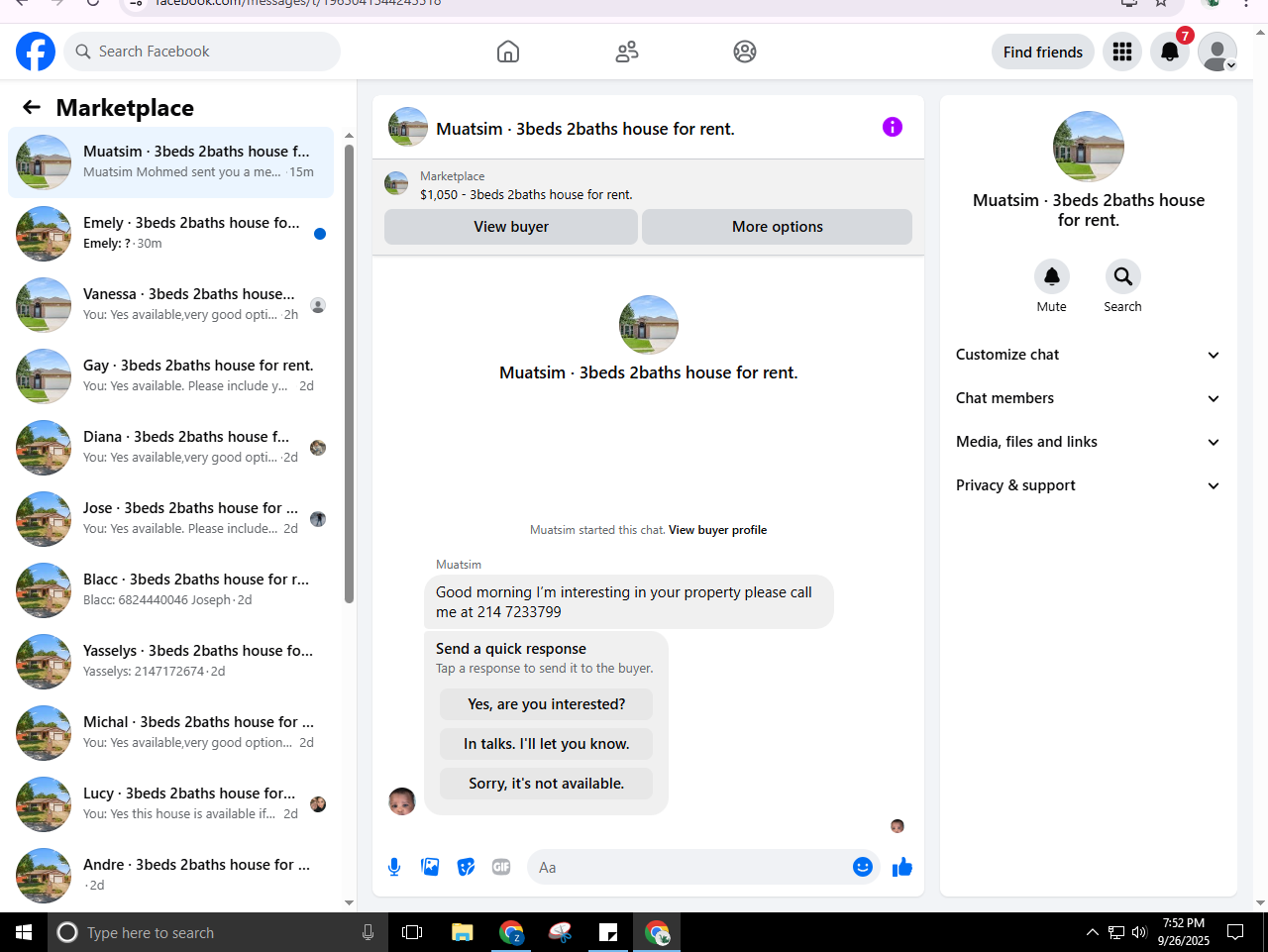Open the Friends icon in top navigation
This screenshot has height=952, width=1268.
[627, 52]
